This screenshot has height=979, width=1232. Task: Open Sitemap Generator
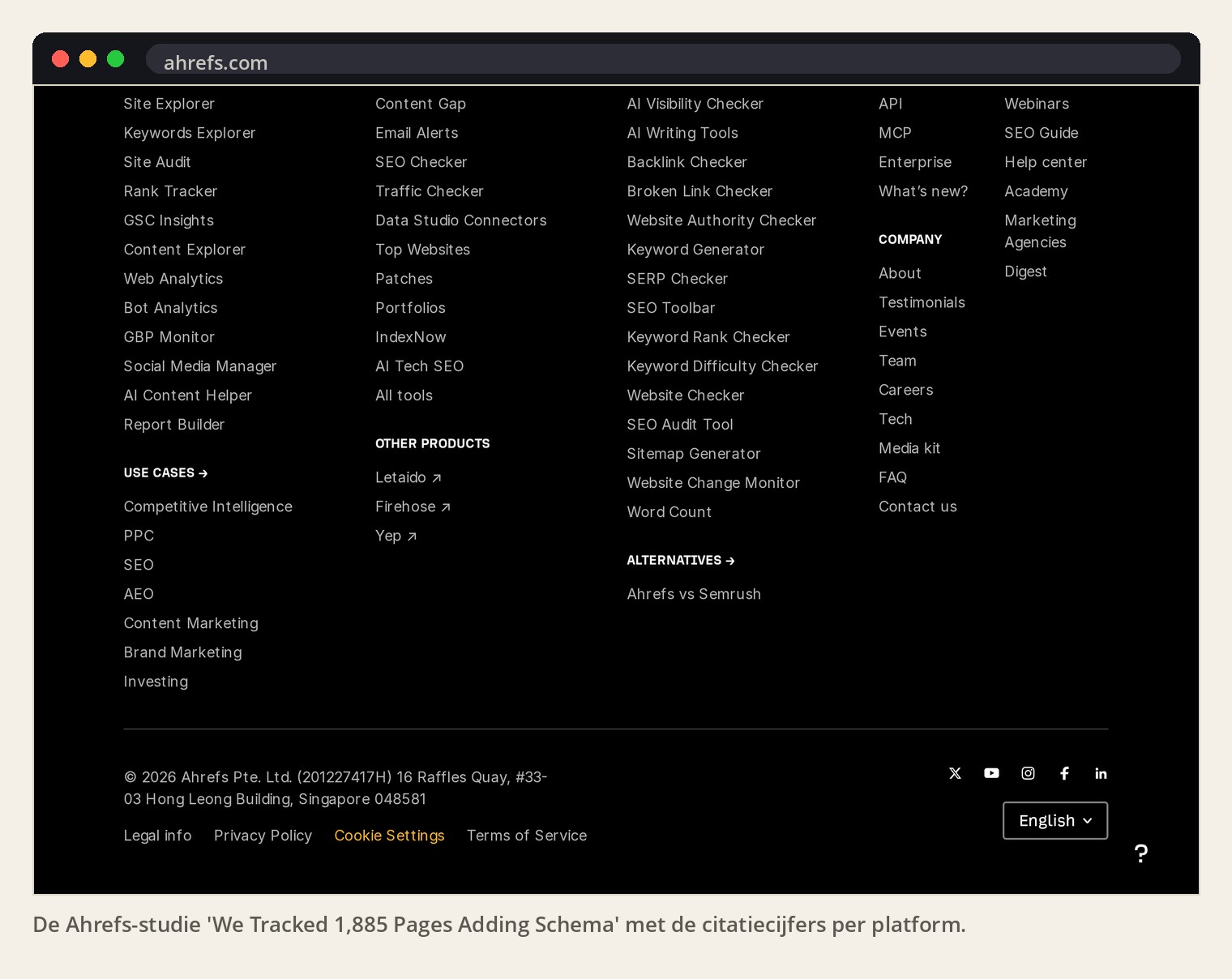[694, 454]
